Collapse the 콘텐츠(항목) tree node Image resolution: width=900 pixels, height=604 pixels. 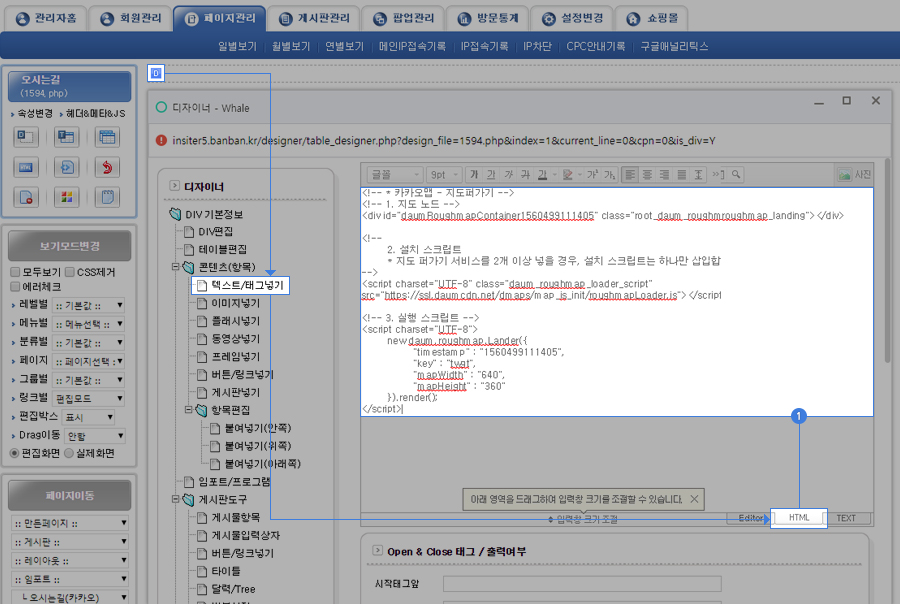(175, 267)
